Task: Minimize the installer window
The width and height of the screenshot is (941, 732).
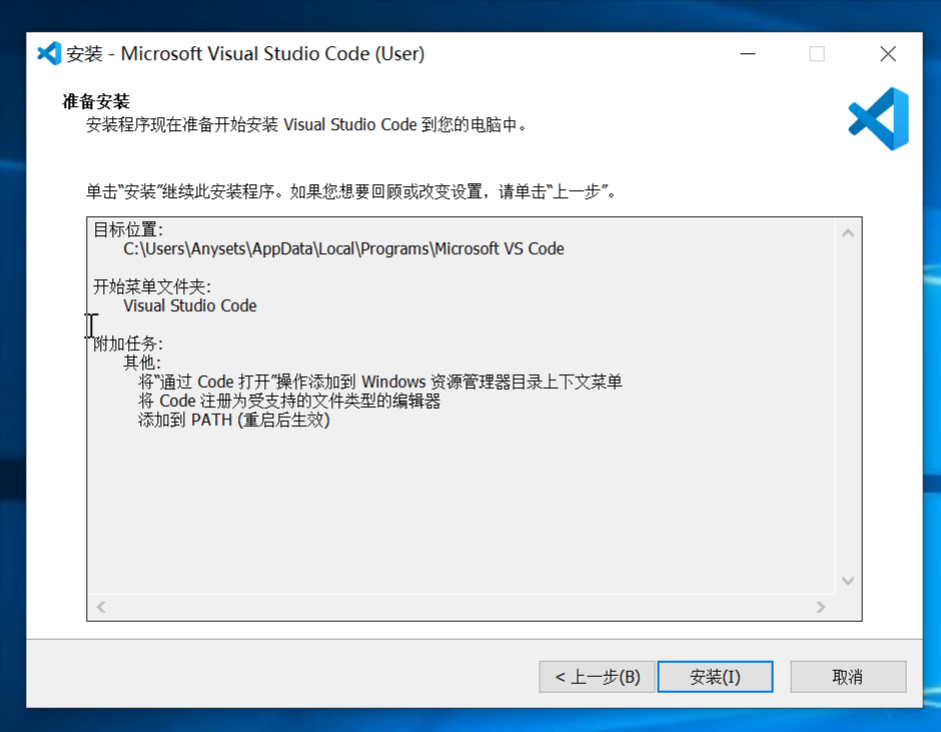Action: pos(748,54)
